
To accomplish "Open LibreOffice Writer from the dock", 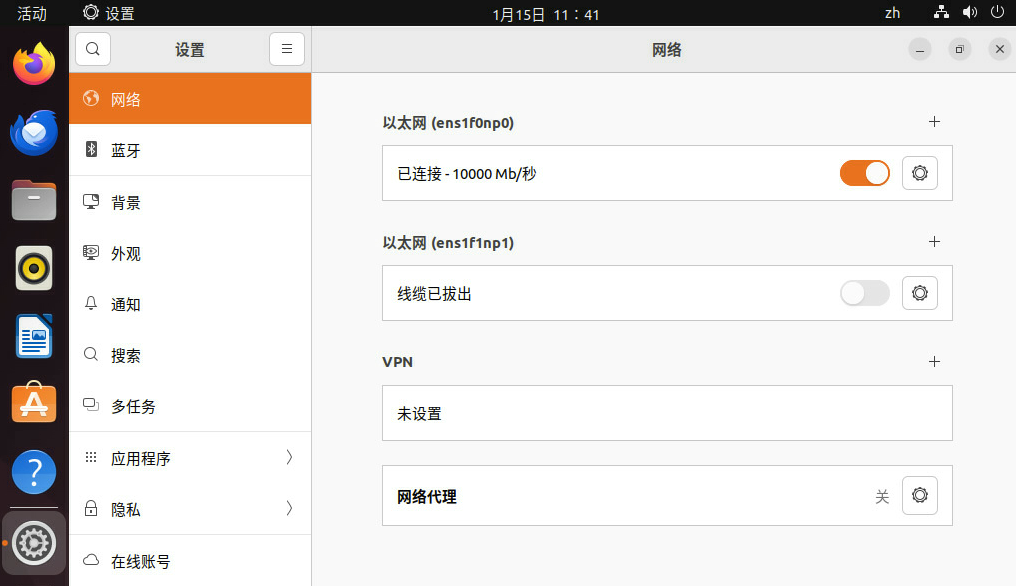I will 34,336.
